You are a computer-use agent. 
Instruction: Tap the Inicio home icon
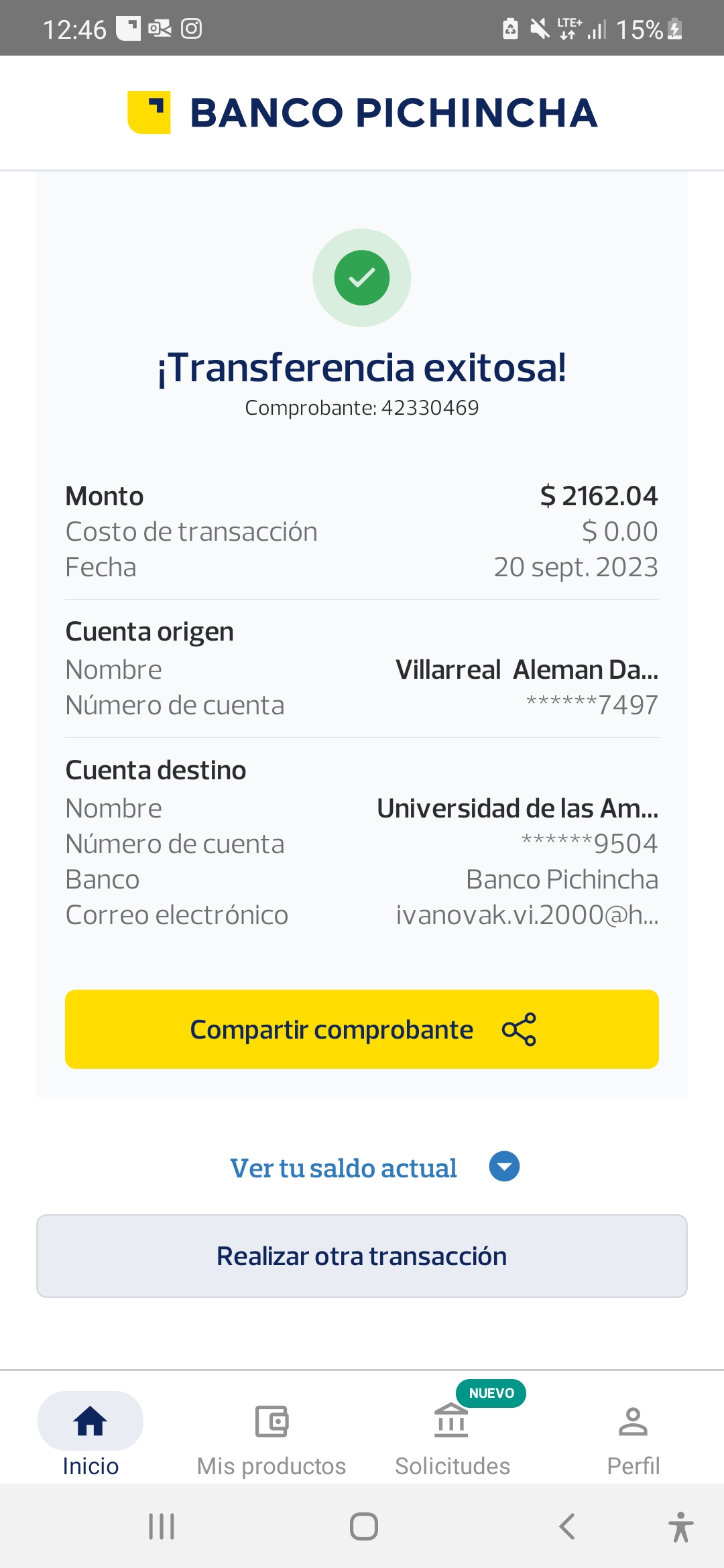pyautogui.click(x=90, y=1421)
